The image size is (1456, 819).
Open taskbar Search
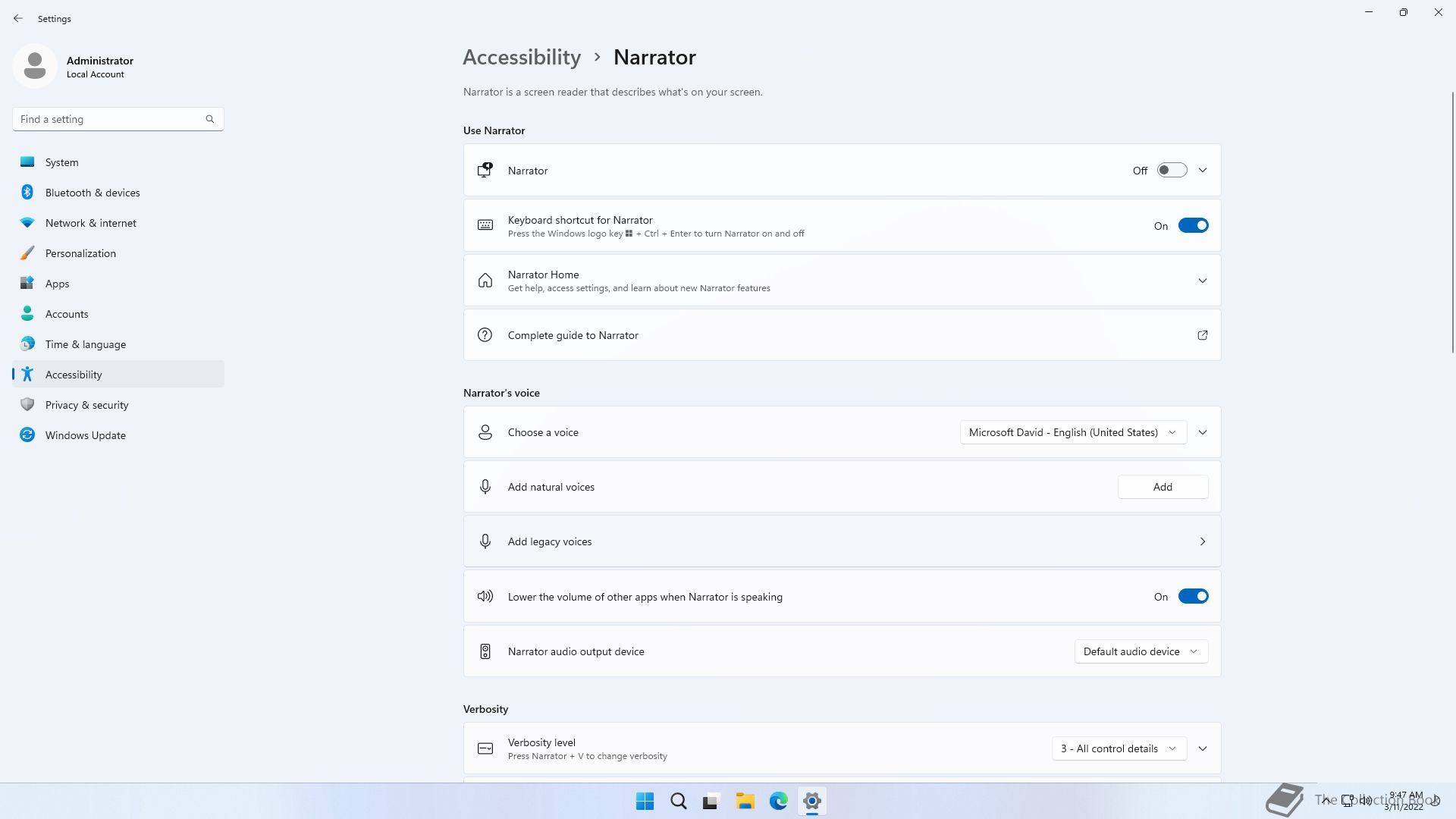pyautogui.click(x=679, y=801)
